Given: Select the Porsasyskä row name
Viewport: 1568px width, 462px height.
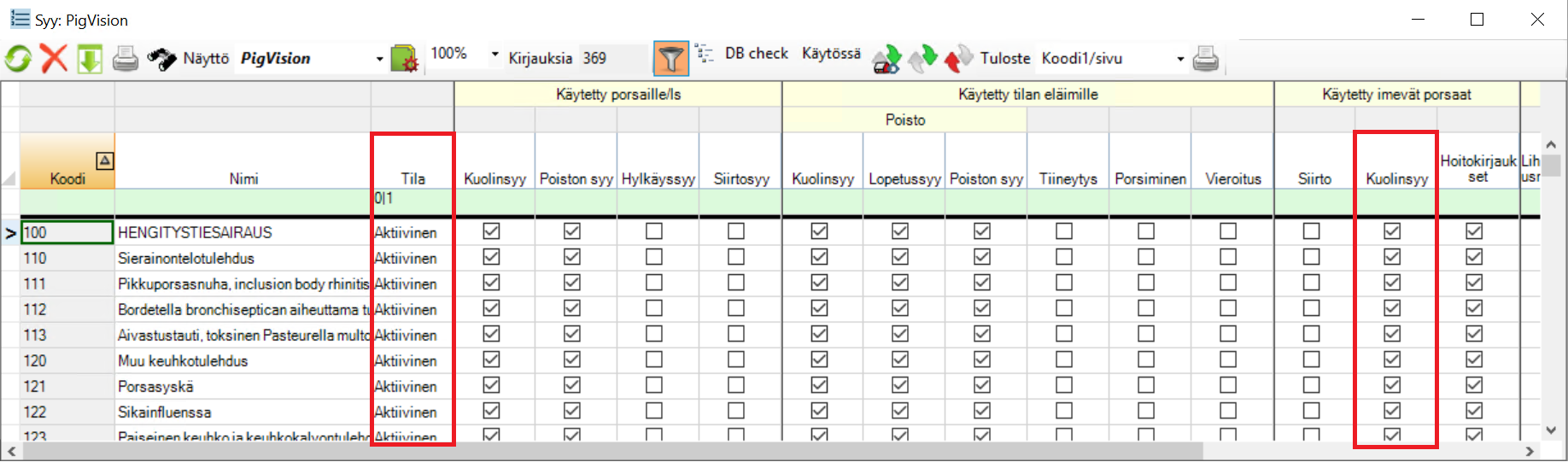Looking at the screenshot, I should coord(155,386).
